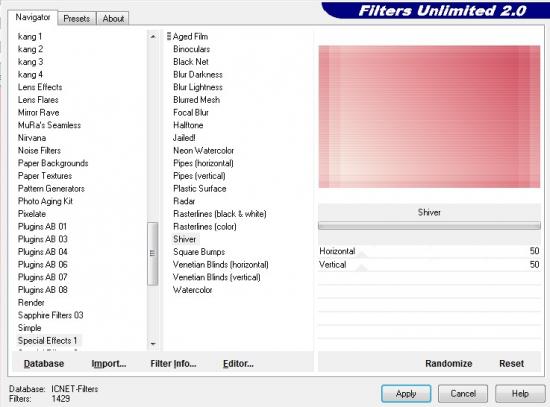
Task: Choose the Venetian Blinds (horizontal) filter
Action: coord(221,265)
